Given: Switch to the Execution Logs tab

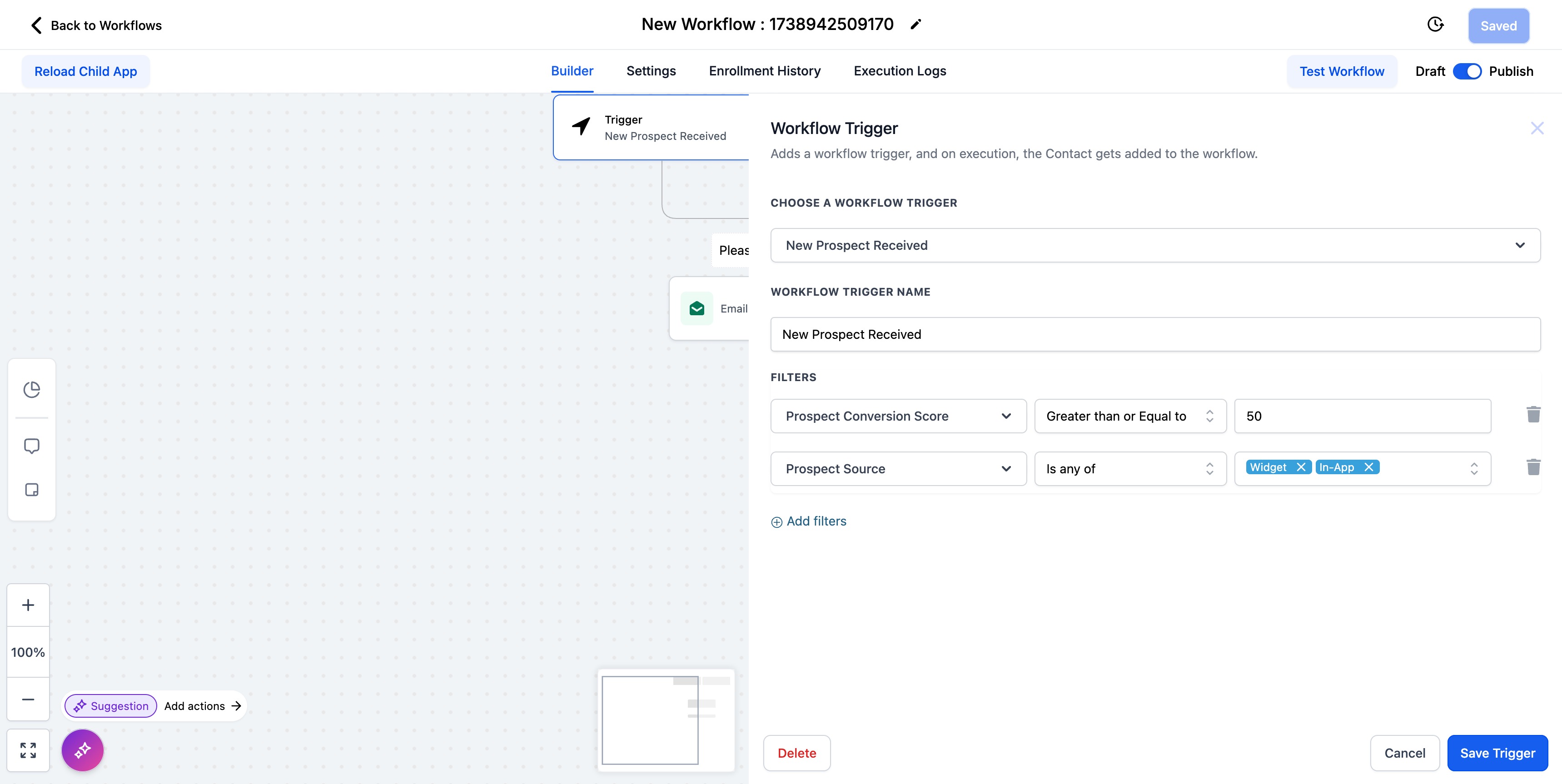Looking at the screenshot, I should click(x=899, y=71).
